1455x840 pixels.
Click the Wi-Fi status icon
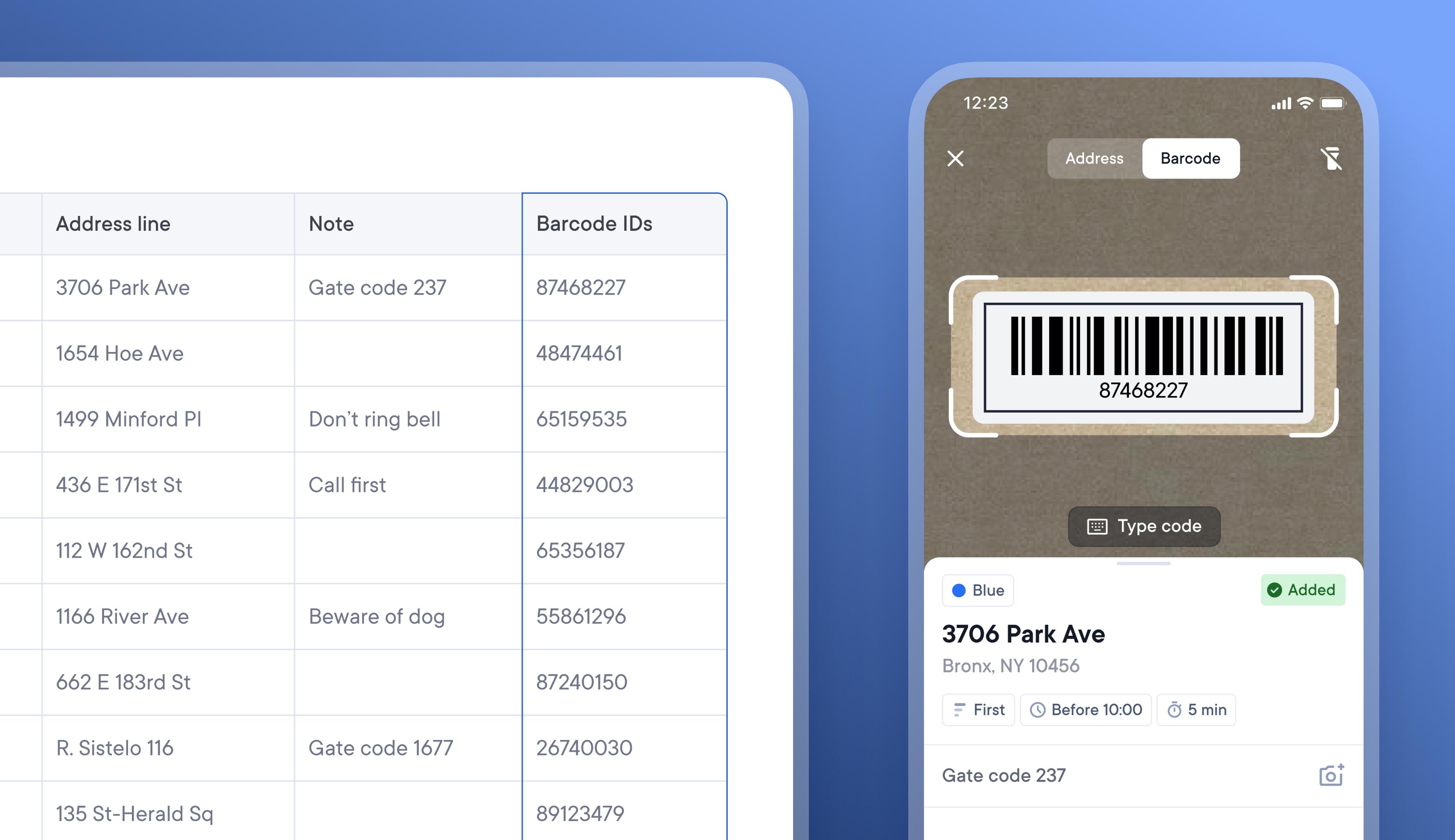[x=1305, y=103]
